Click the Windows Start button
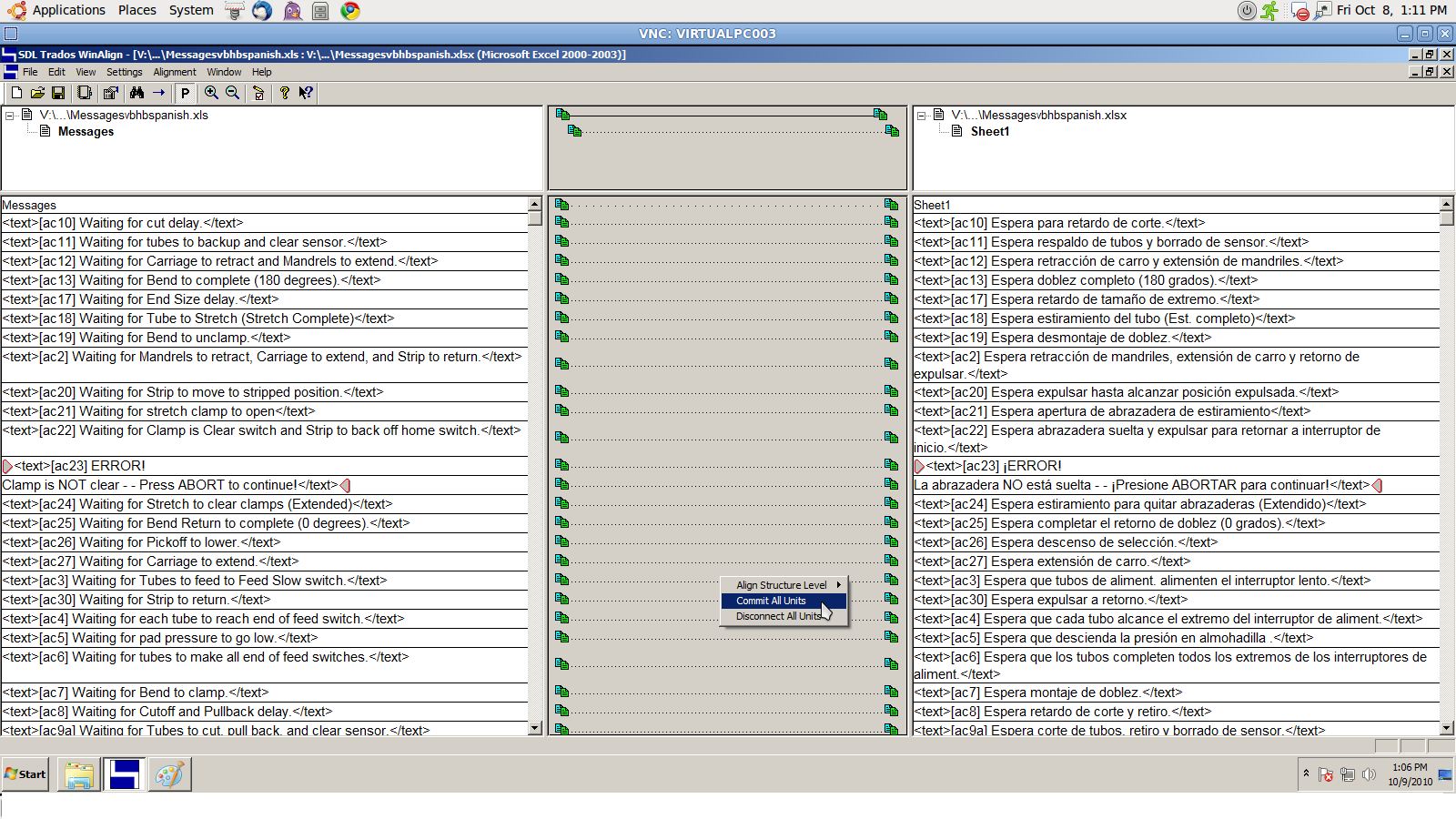1456x819 pixels. tap(25, 774)
